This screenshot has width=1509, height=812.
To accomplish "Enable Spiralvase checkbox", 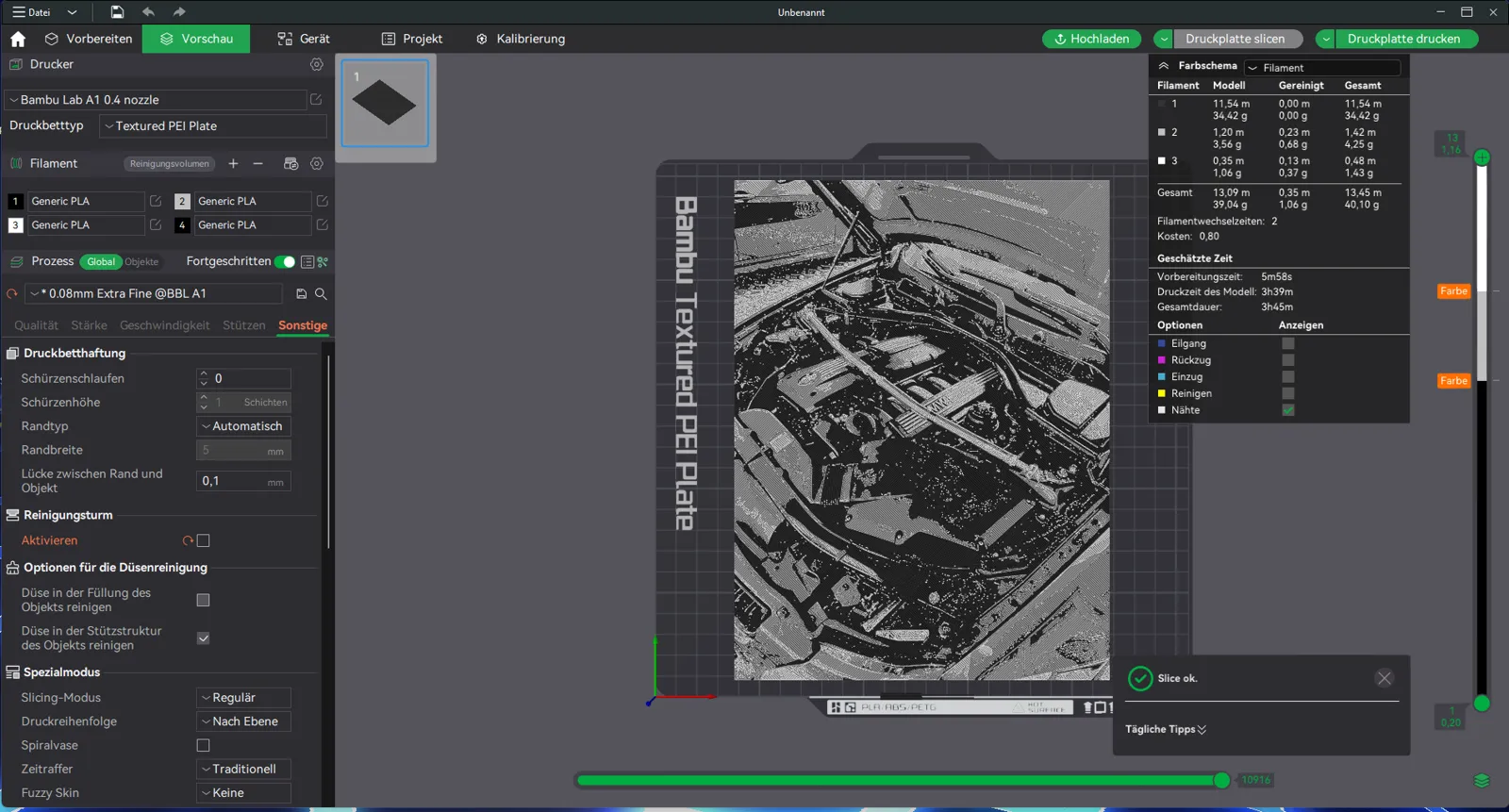I will pos(203,745).
